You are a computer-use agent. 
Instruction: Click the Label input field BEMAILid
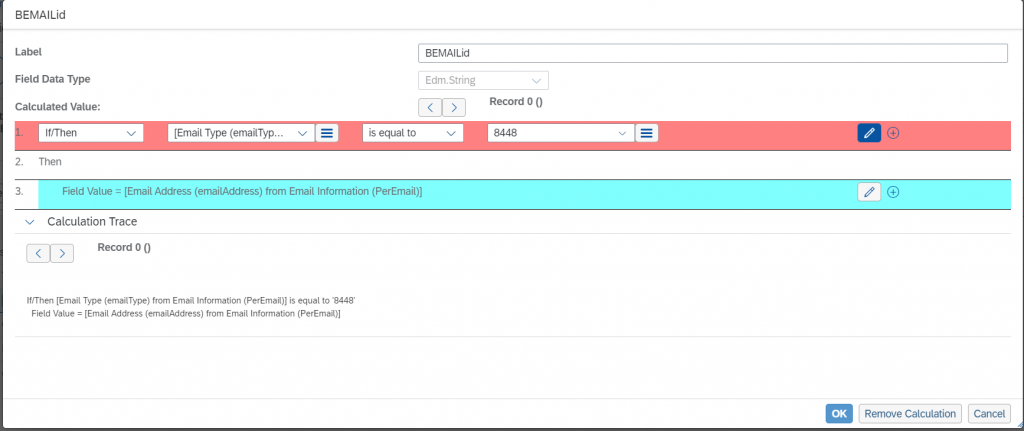(712, 53)
